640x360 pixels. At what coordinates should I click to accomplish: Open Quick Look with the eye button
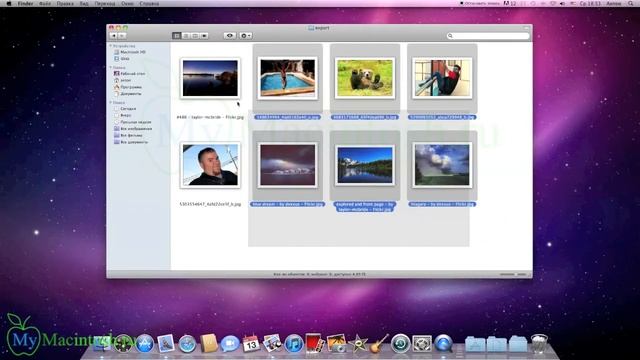[230, 36]
